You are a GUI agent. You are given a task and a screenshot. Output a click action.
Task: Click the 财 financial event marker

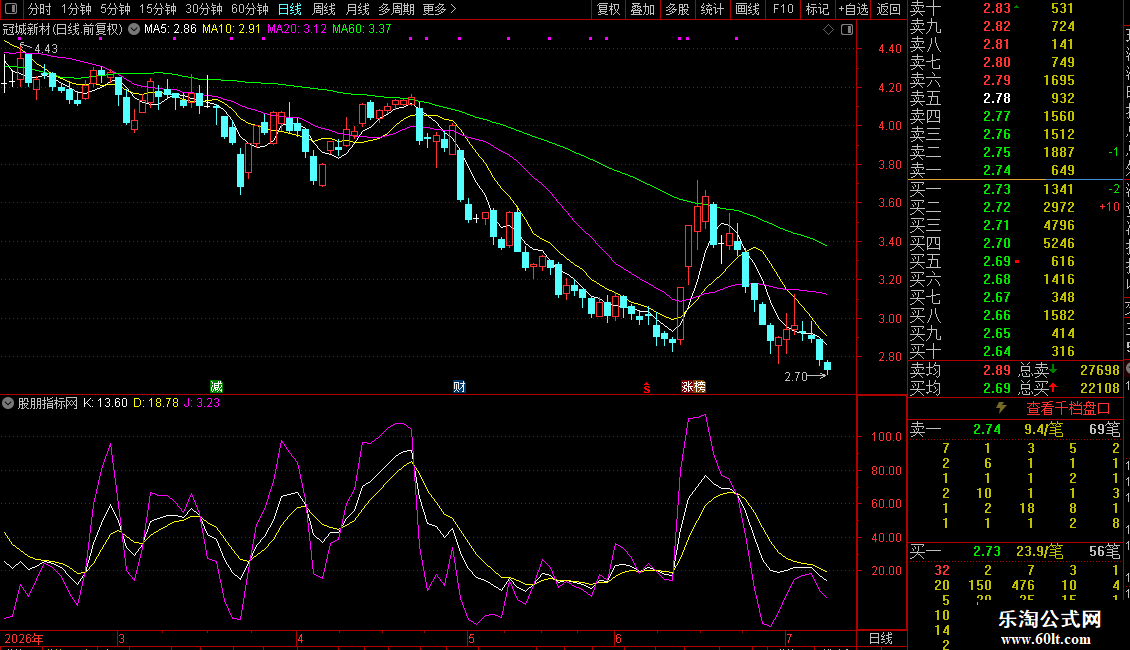(x=459, y=387)
